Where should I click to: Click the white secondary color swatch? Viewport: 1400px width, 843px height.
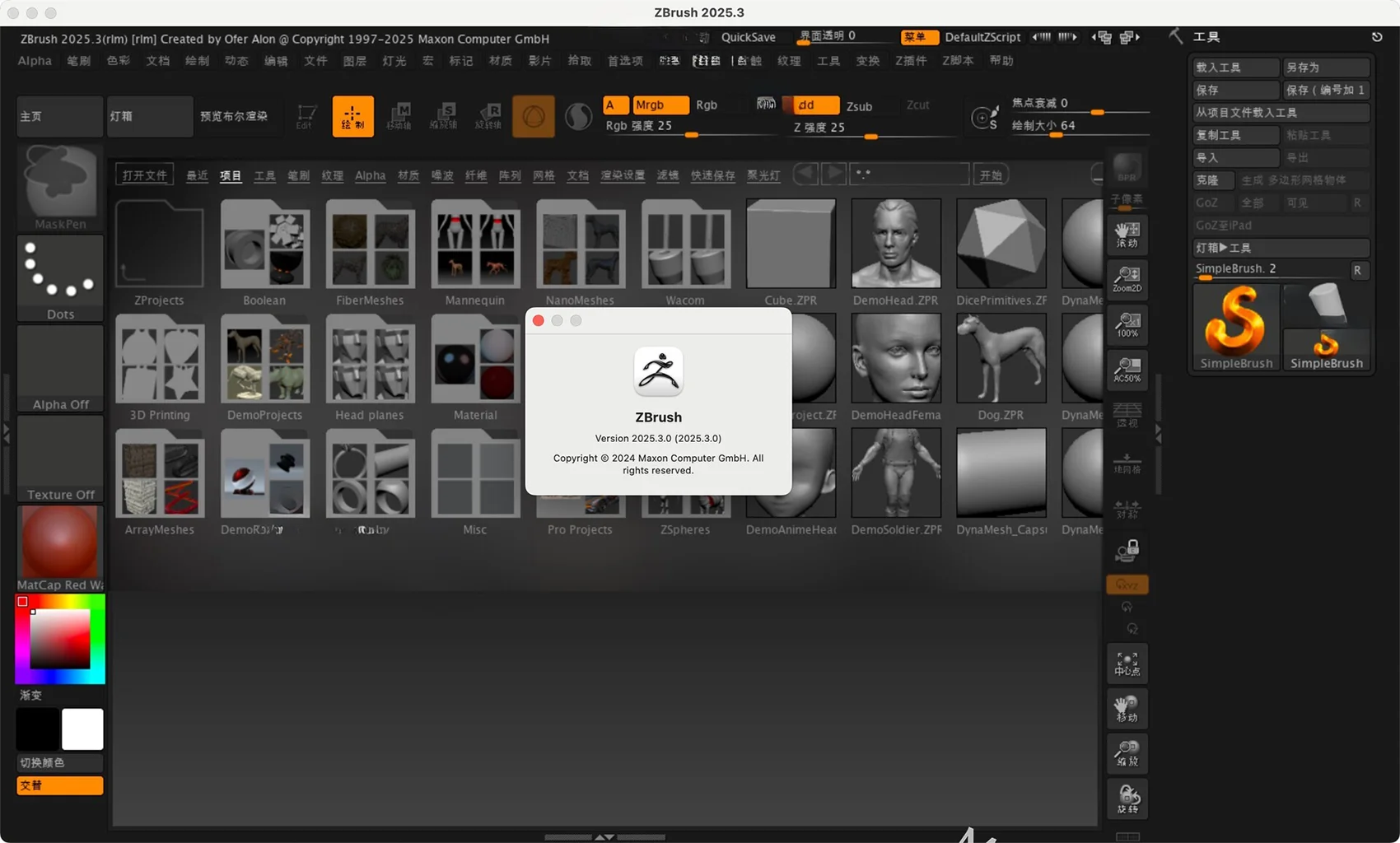point(82,729)
